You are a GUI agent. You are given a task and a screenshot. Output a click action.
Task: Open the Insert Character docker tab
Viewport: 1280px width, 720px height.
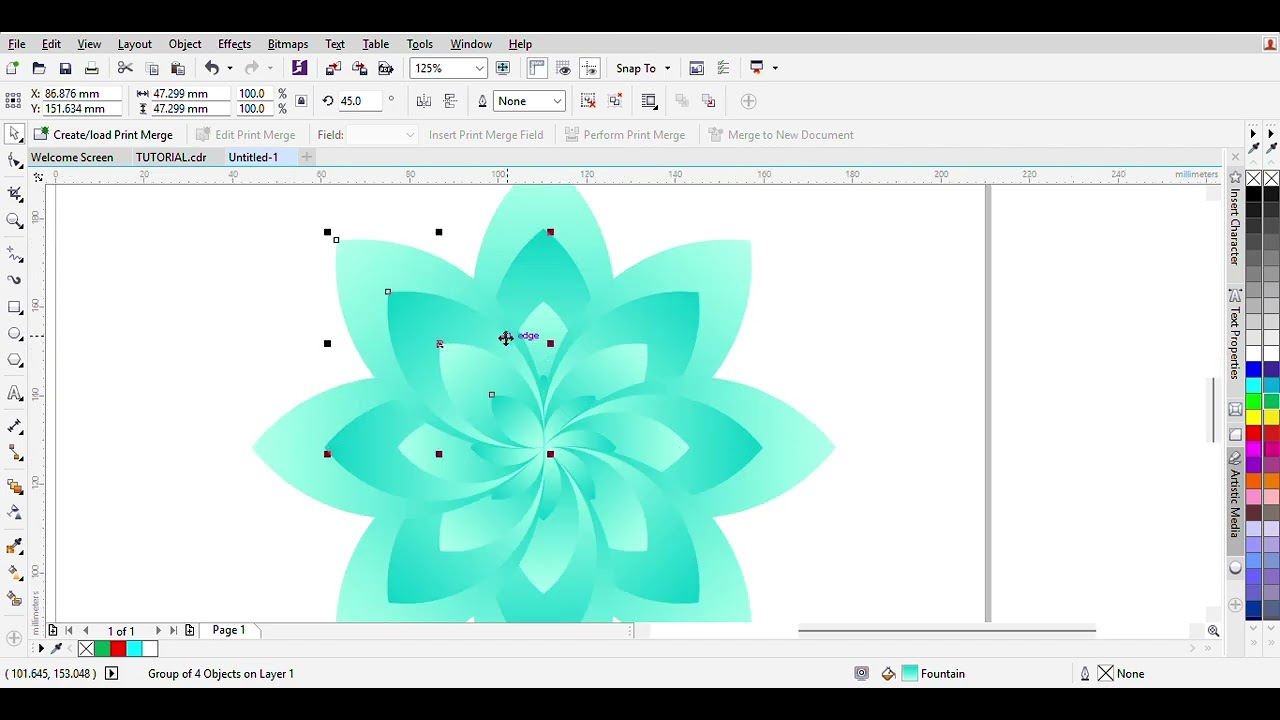click(1235, 219)
